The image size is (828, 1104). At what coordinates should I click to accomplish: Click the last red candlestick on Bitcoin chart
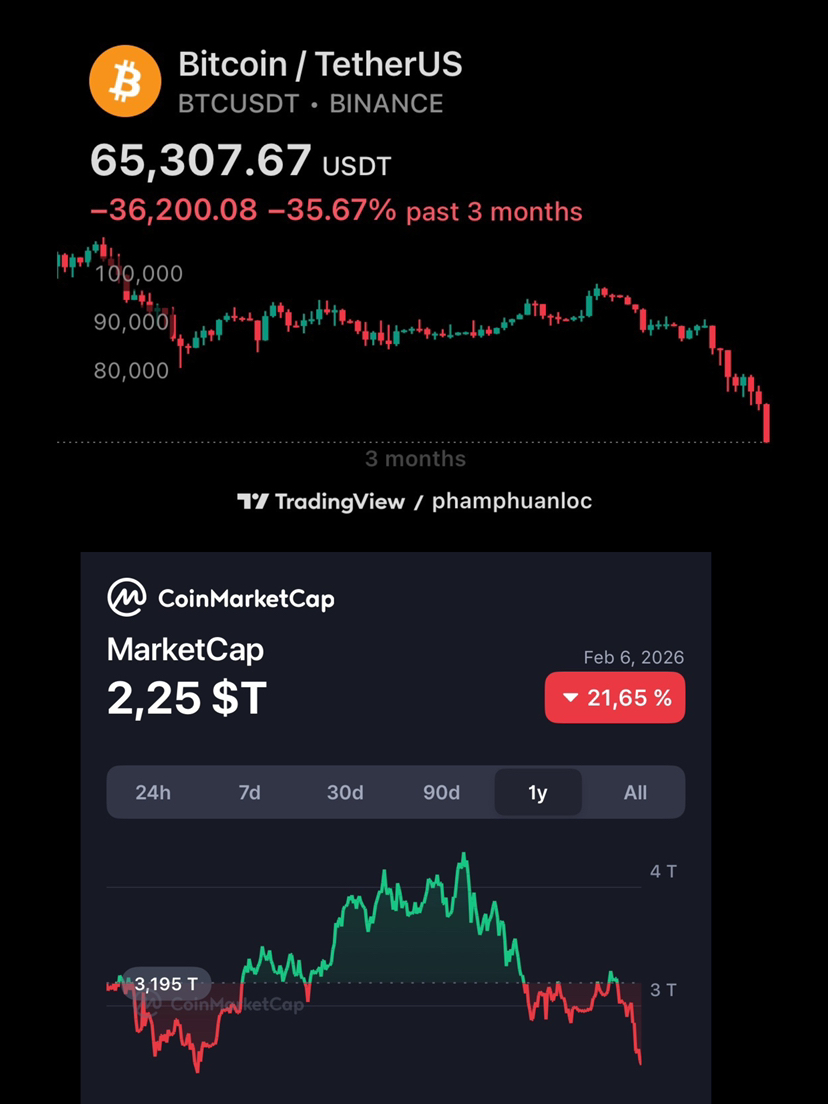(x=766, y=422)
